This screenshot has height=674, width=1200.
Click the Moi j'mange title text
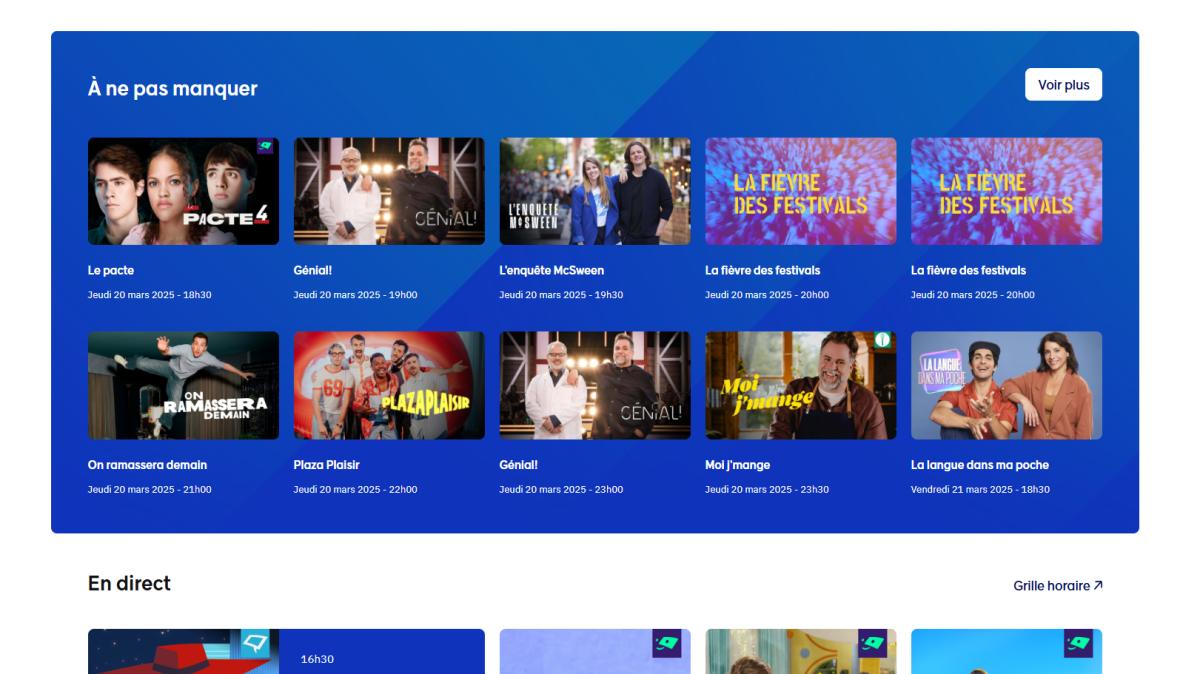pyautogui.click(x=737, y=465)
